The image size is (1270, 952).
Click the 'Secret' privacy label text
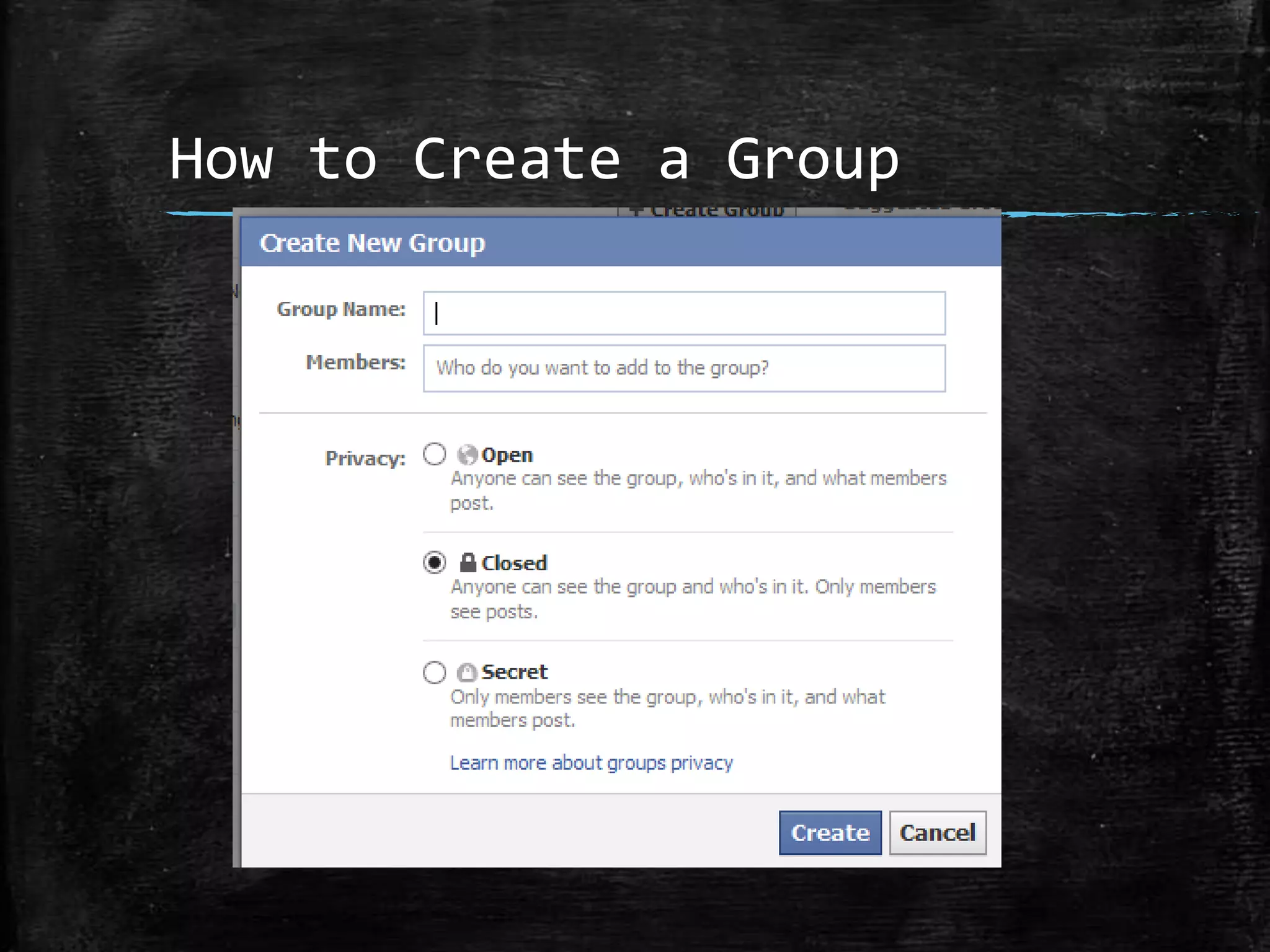(515, 672)
